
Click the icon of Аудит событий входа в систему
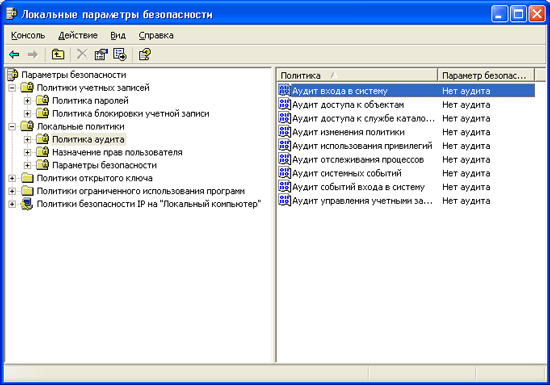(x=284, y=187)
